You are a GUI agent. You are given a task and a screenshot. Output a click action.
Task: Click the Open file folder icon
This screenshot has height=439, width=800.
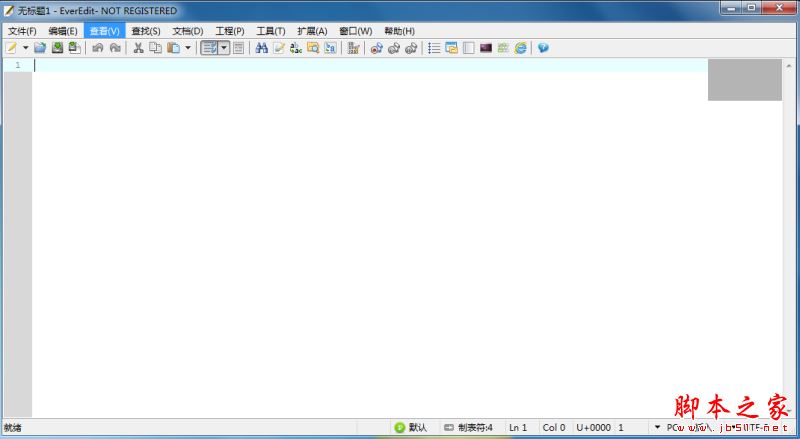tap(40, 48)
